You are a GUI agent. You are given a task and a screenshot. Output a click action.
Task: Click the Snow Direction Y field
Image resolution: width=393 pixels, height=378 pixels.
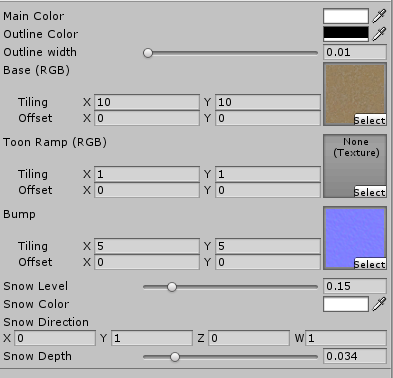click(x=152, y=338)
